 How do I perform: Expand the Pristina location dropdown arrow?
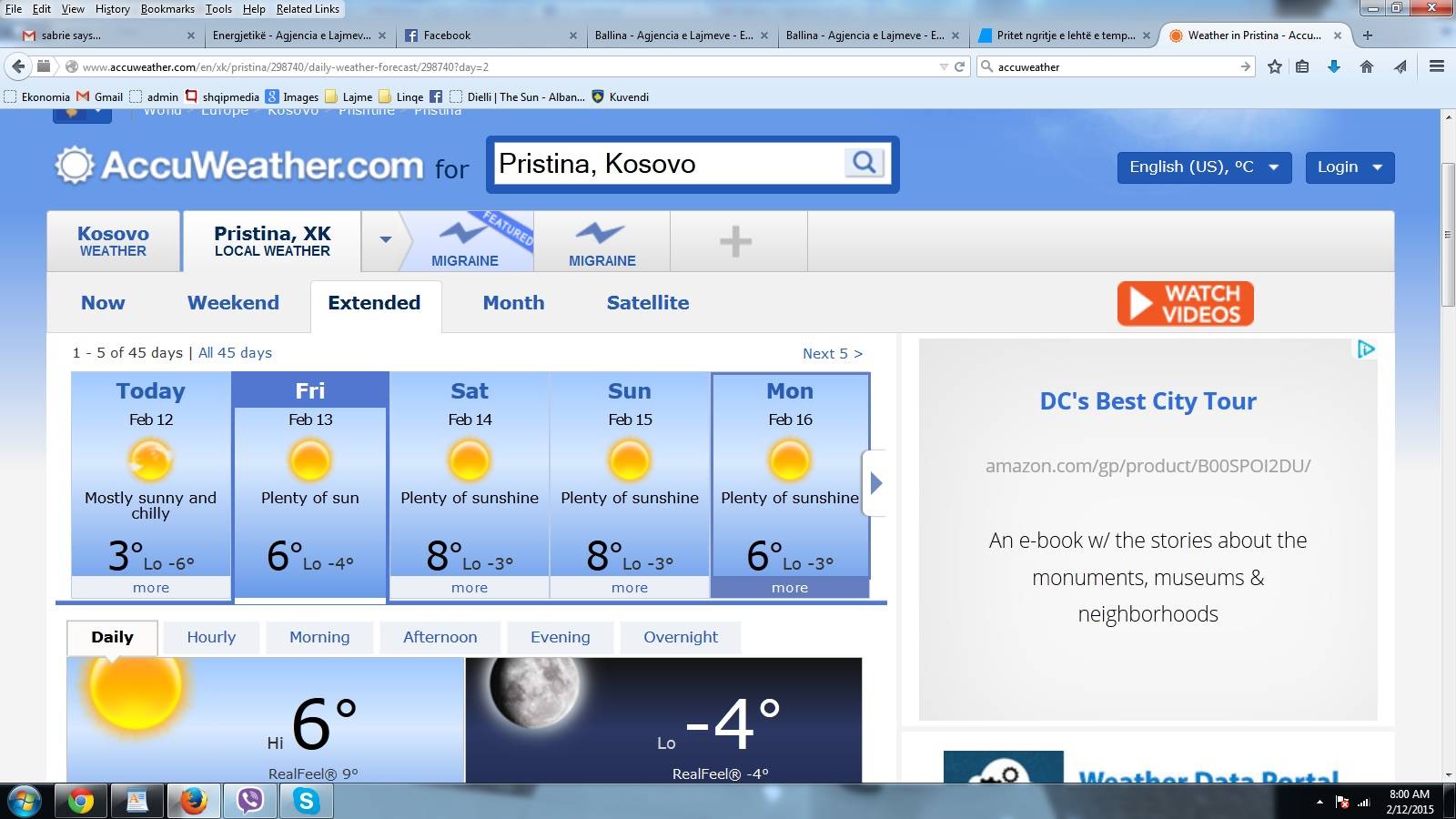(386, 240)
